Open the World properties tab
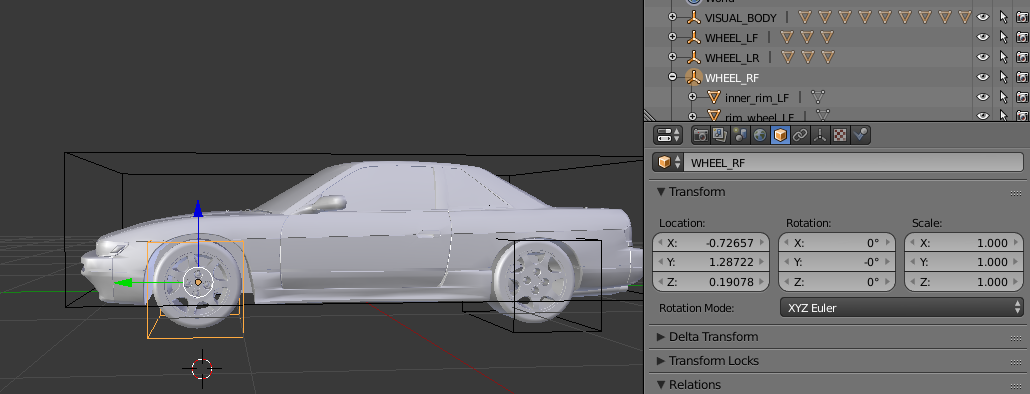Image resolution: width=1030 pixels, height=394 pixels. (760, 135)
